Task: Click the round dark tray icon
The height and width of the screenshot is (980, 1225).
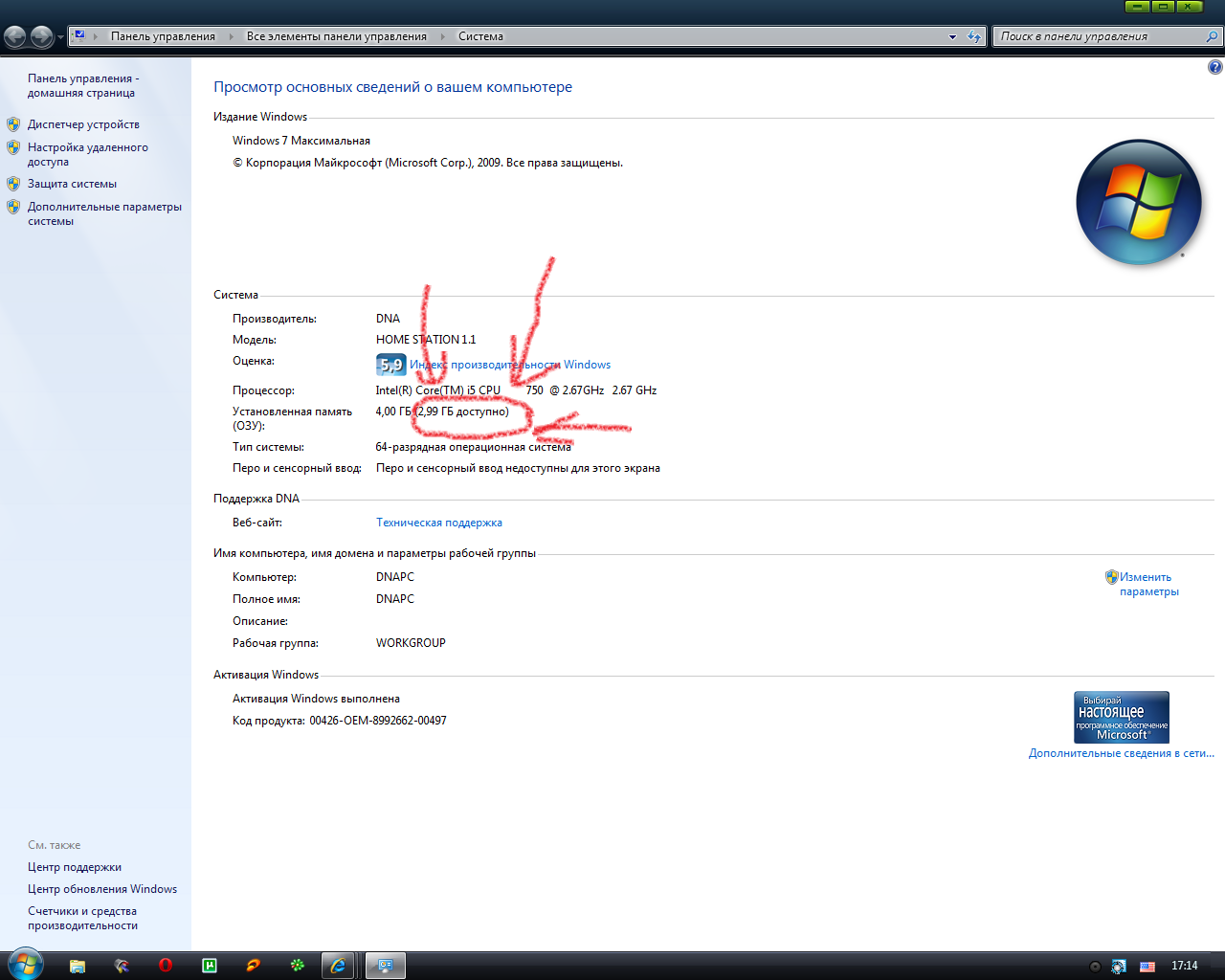Action: click(1096, 967)
